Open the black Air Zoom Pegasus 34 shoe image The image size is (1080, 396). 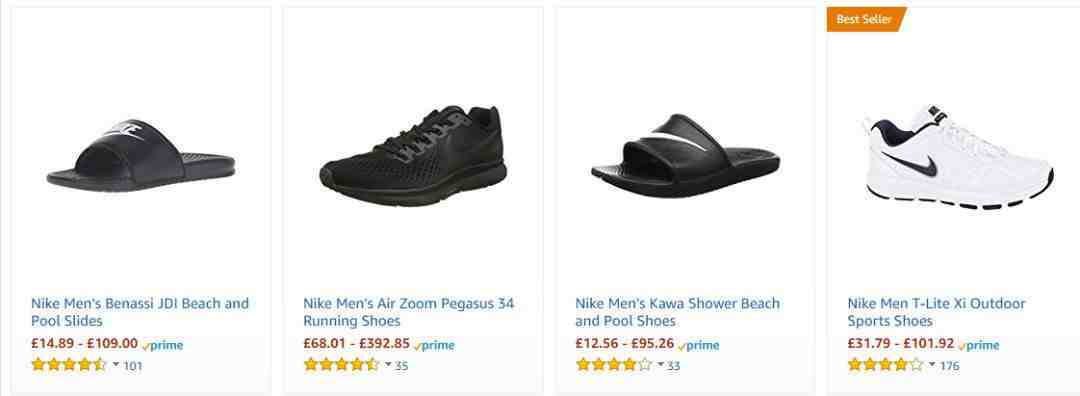pos(413,156)
